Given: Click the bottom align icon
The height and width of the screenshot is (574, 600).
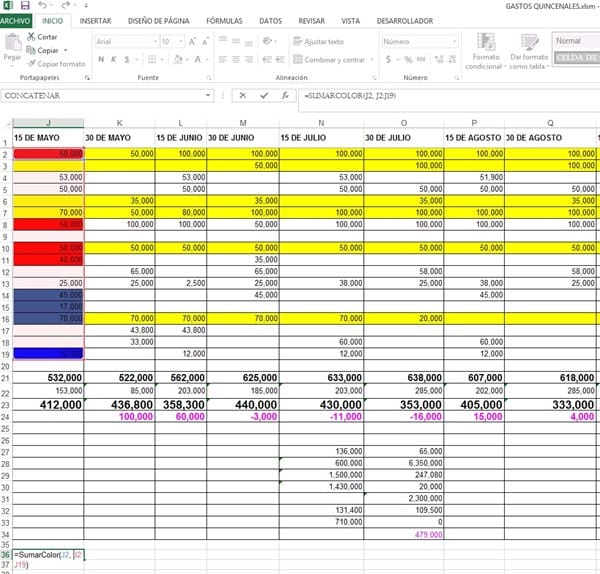Looking at the screenshot, I should (x=249, y=43).
